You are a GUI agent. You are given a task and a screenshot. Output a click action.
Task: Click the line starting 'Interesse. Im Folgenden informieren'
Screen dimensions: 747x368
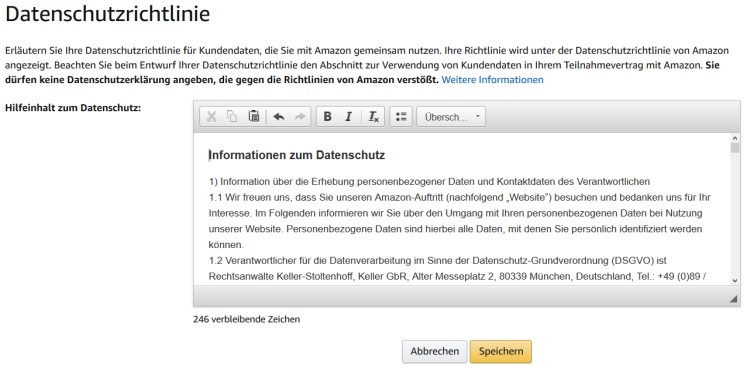click(455, 213)
